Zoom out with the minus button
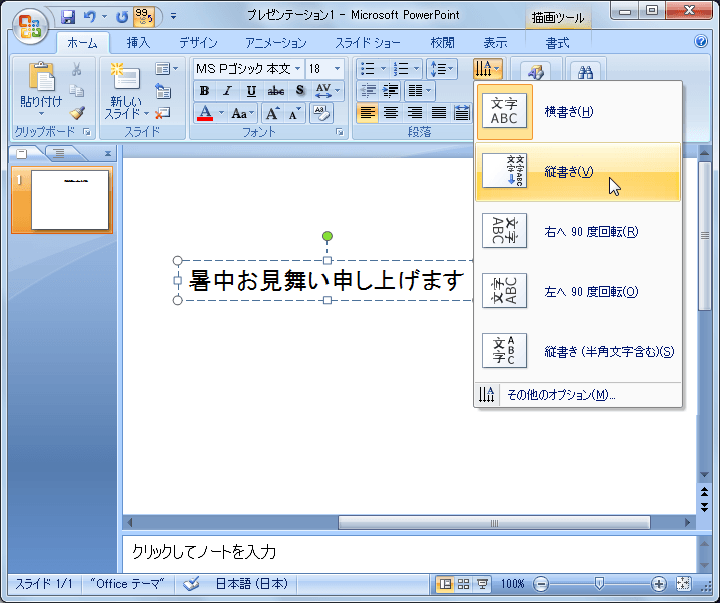720x603 pixels. click(541, 584)
